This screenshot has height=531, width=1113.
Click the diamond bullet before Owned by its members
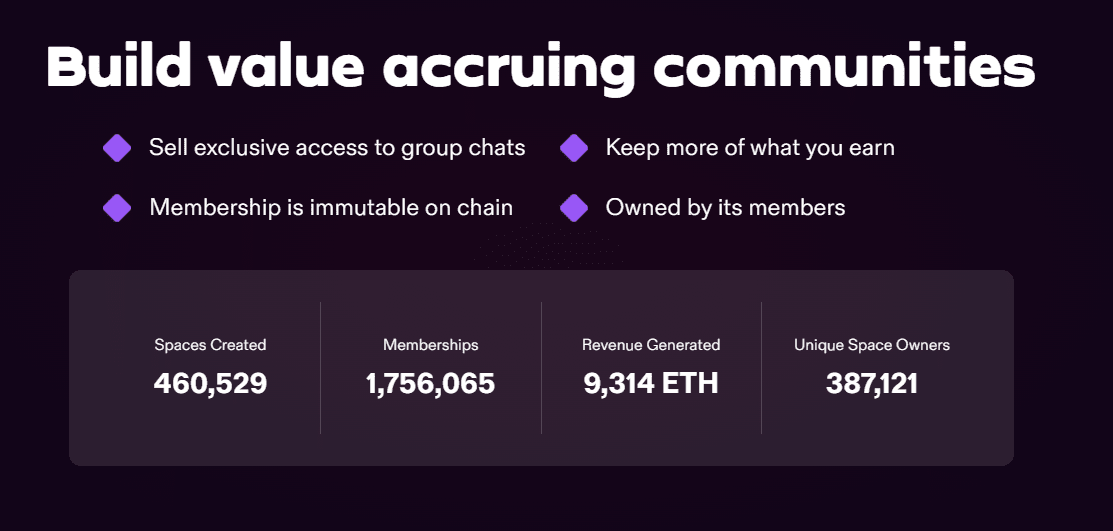[x=574, y=208]
